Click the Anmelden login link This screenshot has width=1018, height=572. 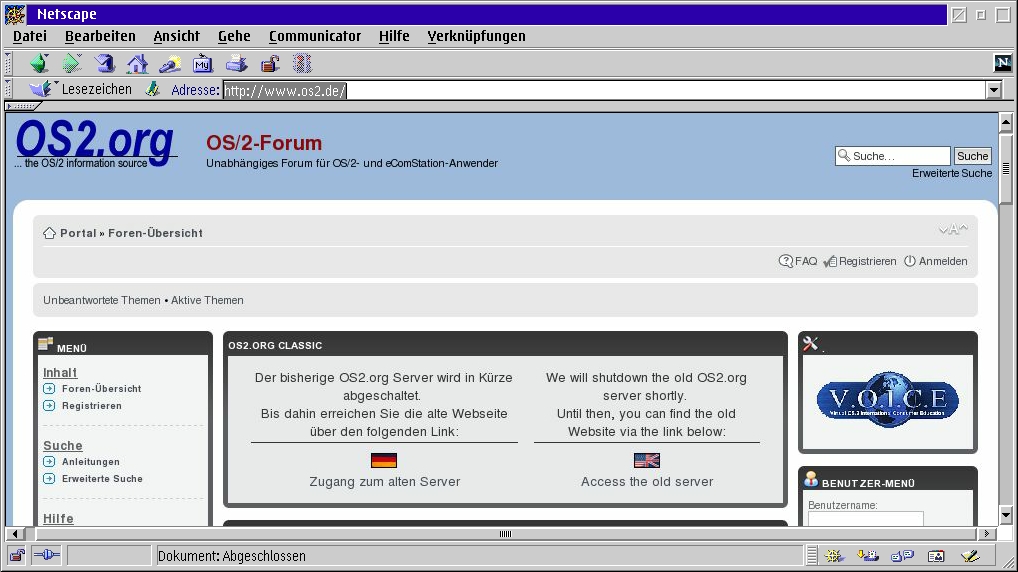click(x=943, y=261)
